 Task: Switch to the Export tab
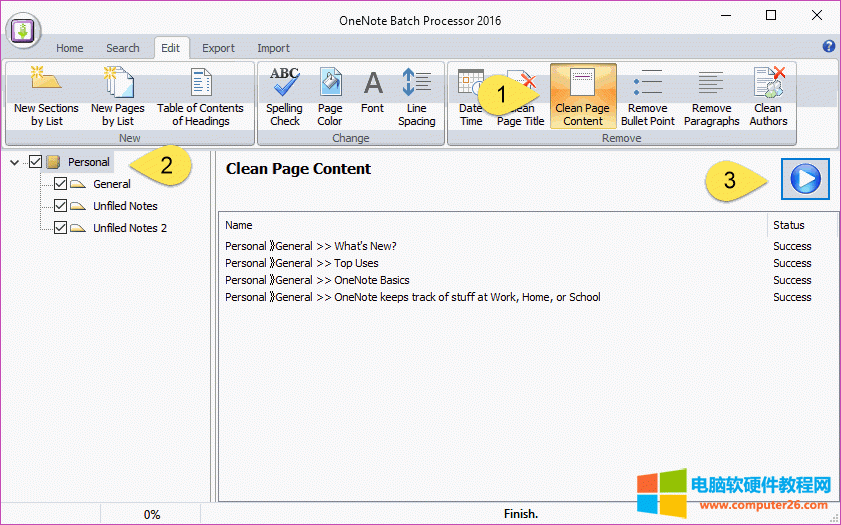[x=218, y=48]
